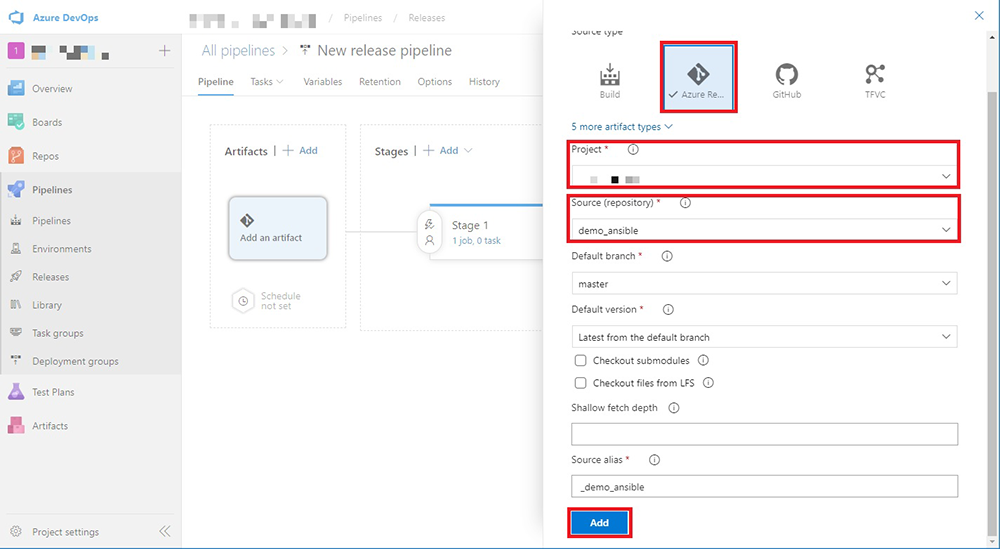The image size is (1000, 549).
Task: Expand 5 more artifact types
Action: 622,127
